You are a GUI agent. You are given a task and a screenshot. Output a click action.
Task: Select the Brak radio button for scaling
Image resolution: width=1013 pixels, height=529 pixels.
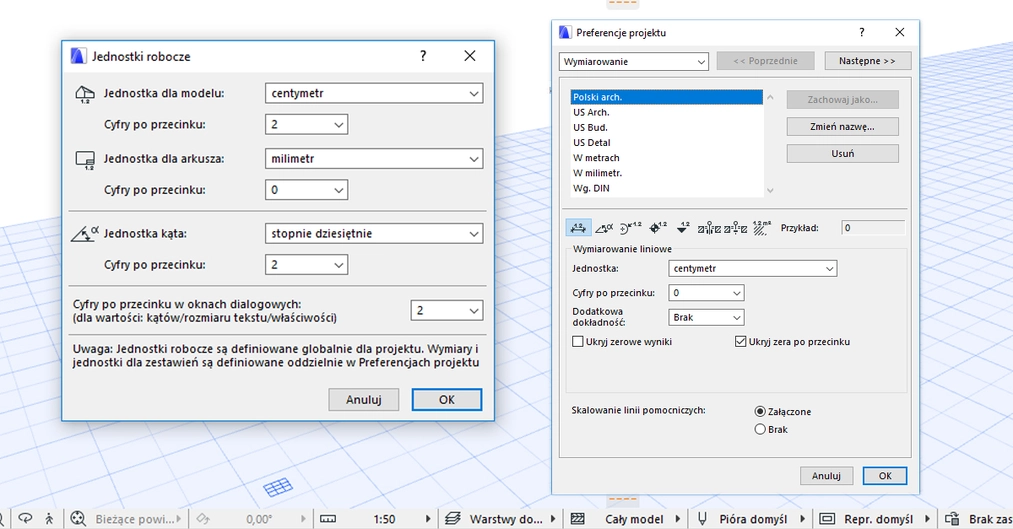(760, 430)
